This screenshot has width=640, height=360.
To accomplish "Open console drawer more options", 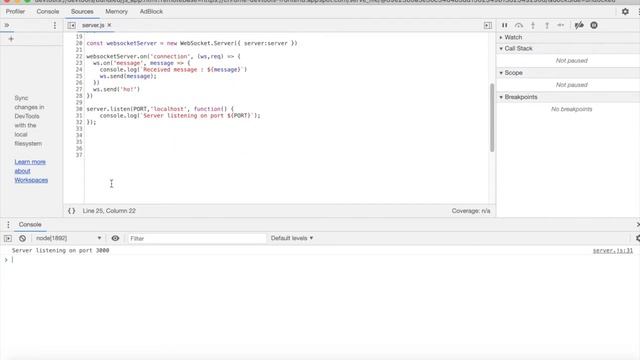I will click(x=8, y=224).
